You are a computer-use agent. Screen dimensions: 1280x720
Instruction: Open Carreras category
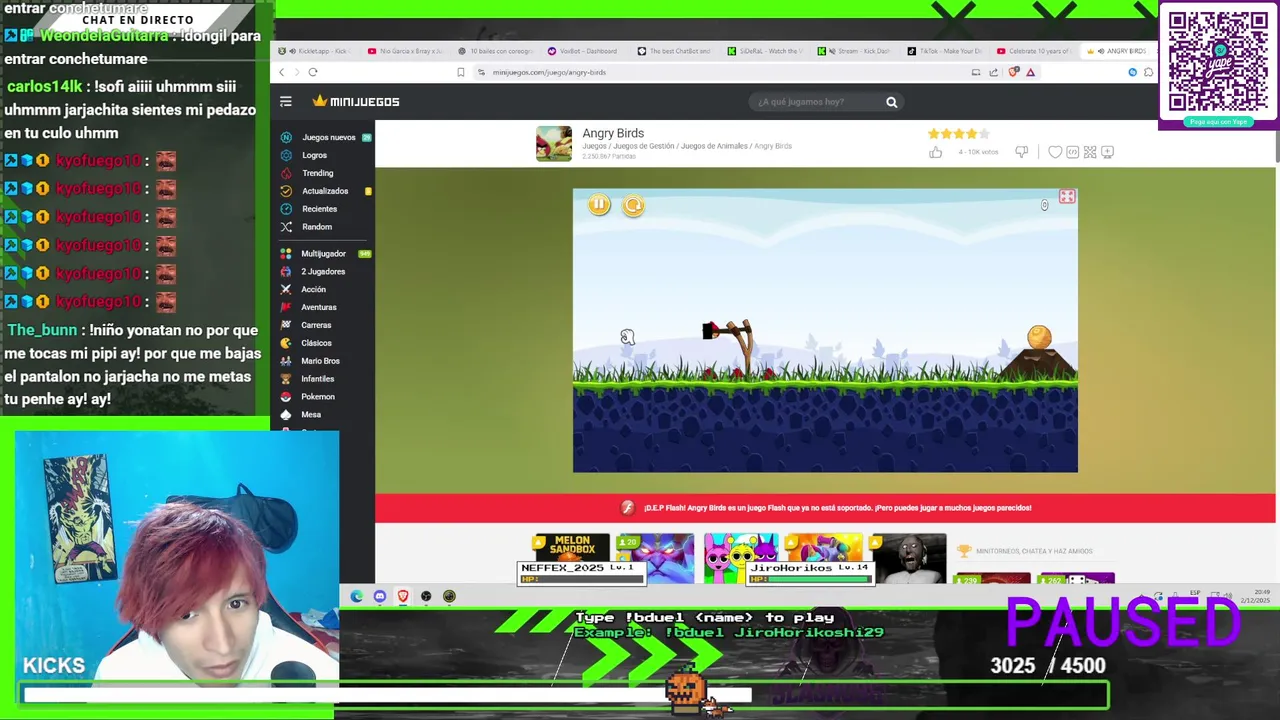(x=316, y=326)
